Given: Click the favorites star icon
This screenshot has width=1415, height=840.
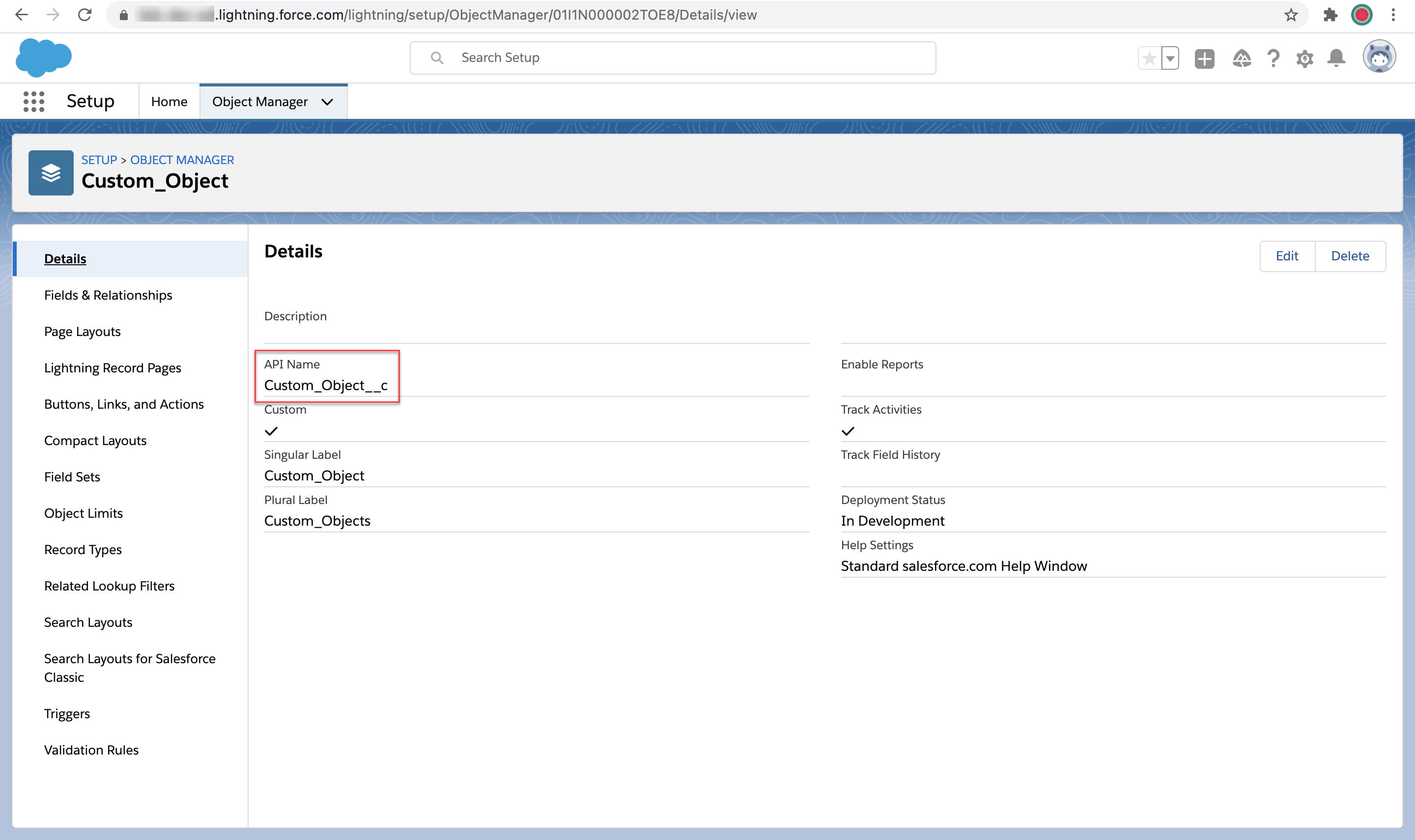Looking at the screenshot, I should [1150, 58].
